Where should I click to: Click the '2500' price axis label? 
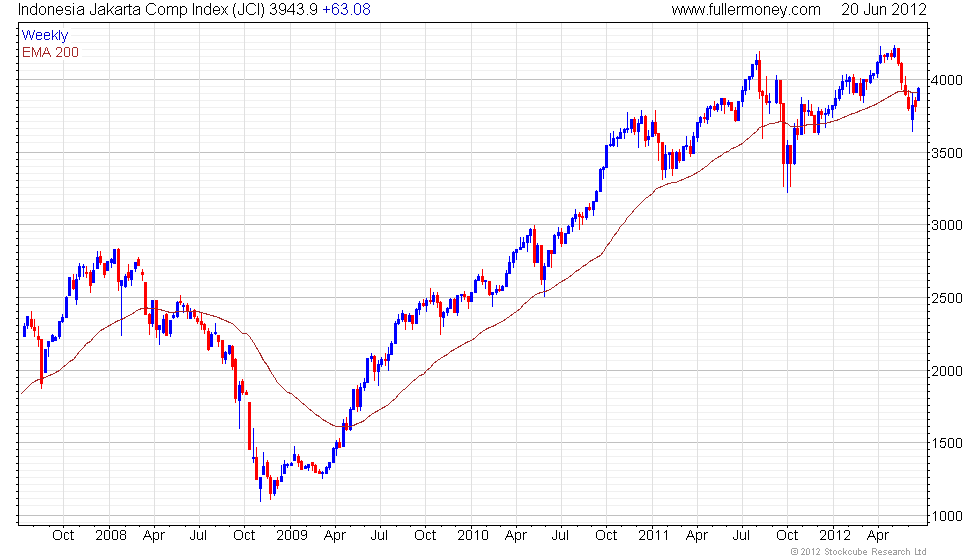pyautogui.click(x=947, y=298)
